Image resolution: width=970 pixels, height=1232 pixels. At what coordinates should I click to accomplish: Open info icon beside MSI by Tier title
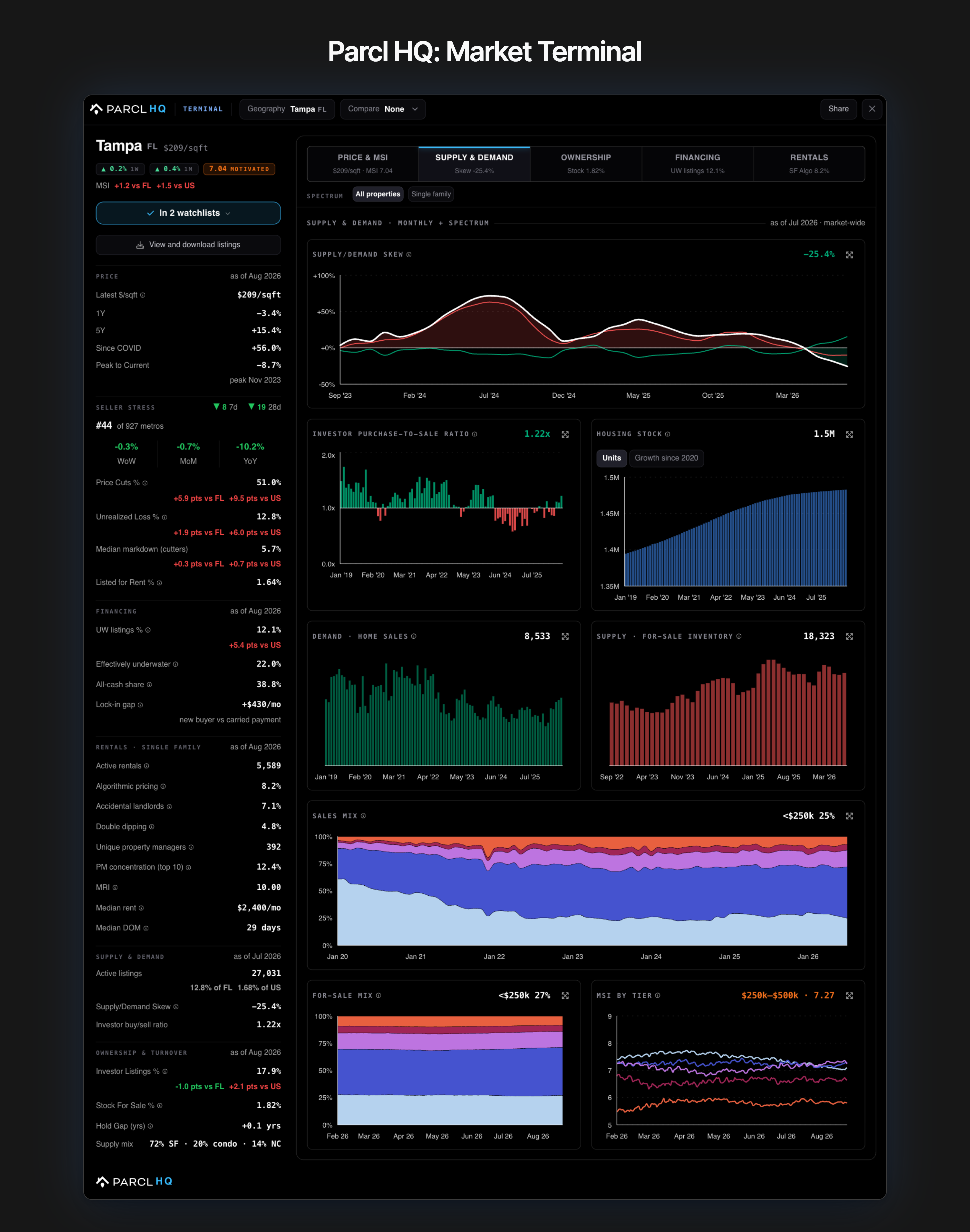(x=658, y=995)
